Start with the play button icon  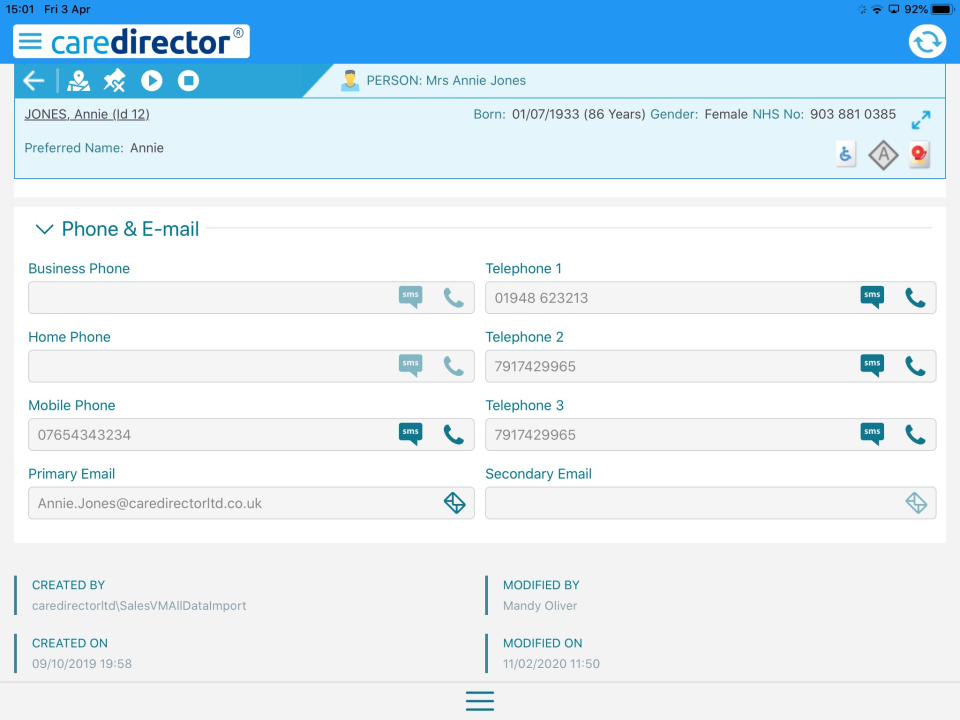pos(152,81)
